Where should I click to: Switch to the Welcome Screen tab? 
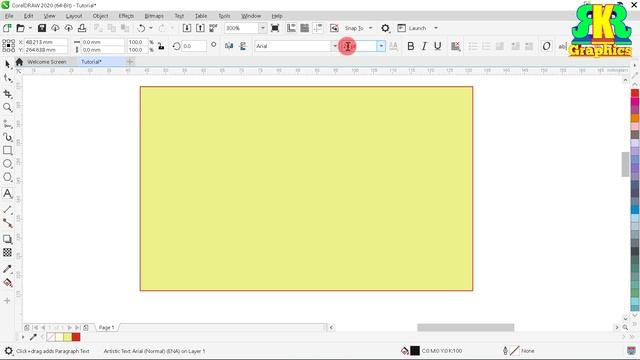coord(47,62)
